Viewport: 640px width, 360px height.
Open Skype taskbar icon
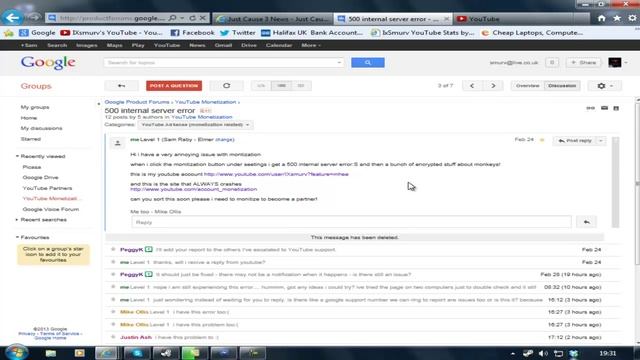136,353
